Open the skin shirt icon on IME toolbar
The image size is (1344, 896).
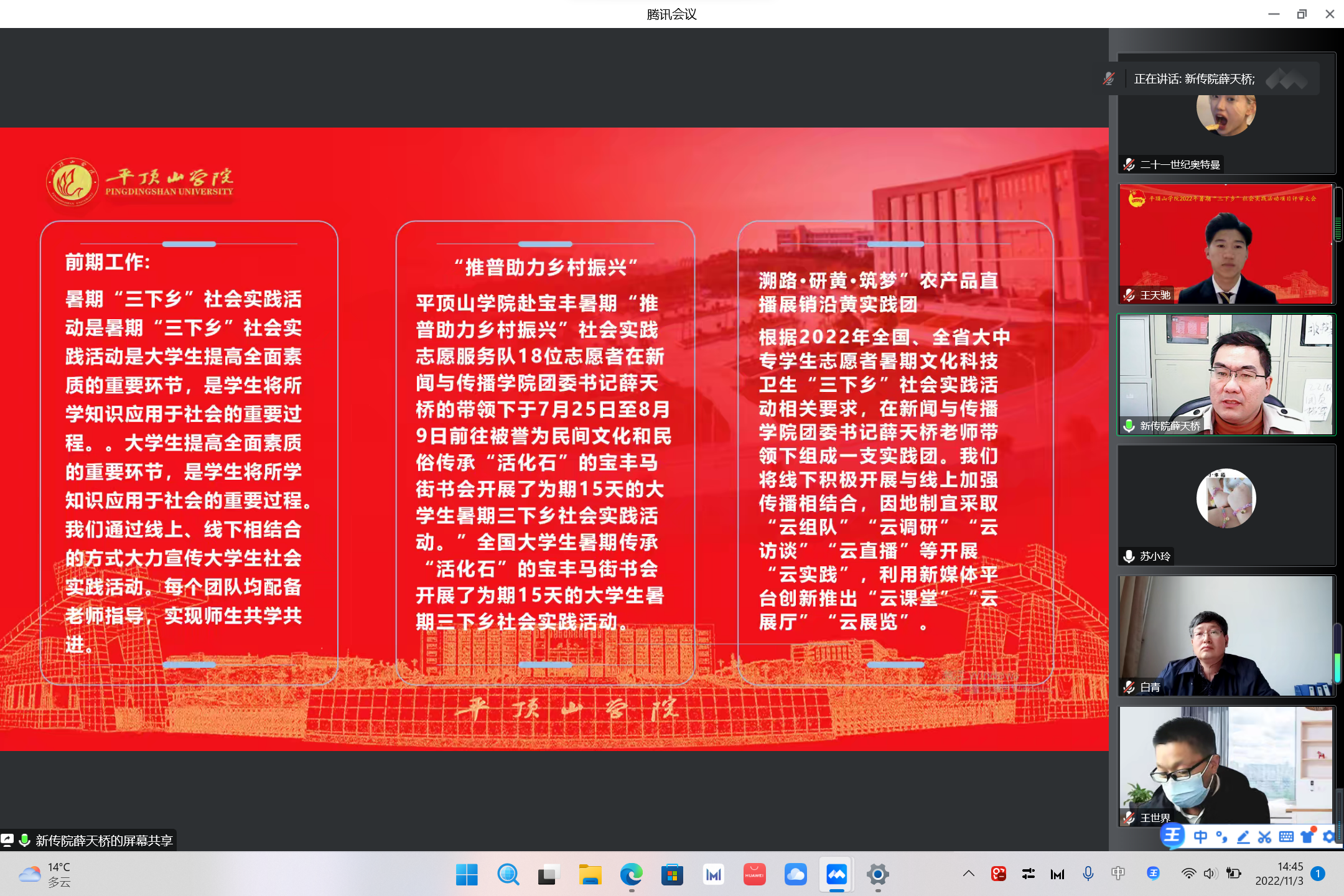coord(1308,836)
